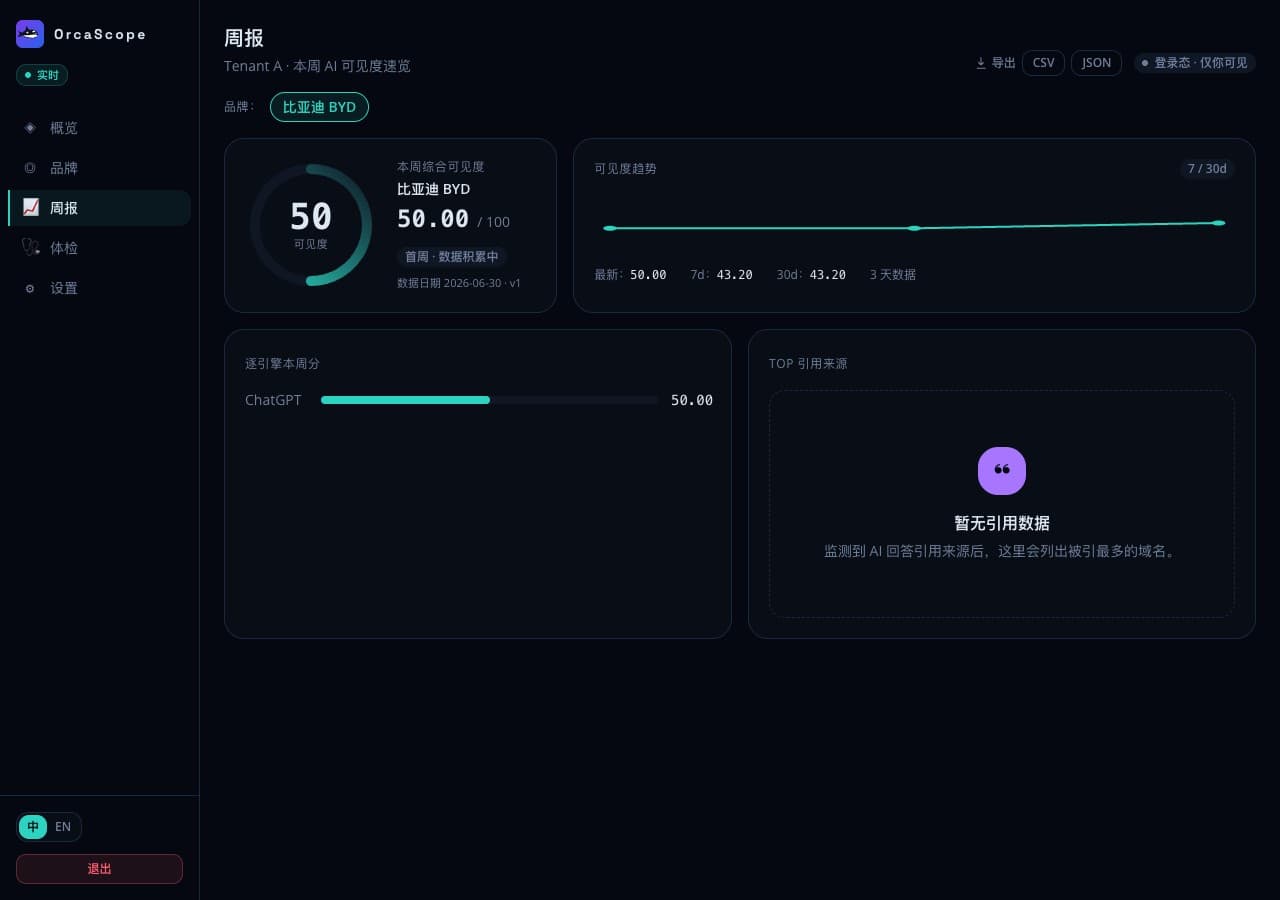
Task: Open the 品牌 brand page
Action: point(99,168)
